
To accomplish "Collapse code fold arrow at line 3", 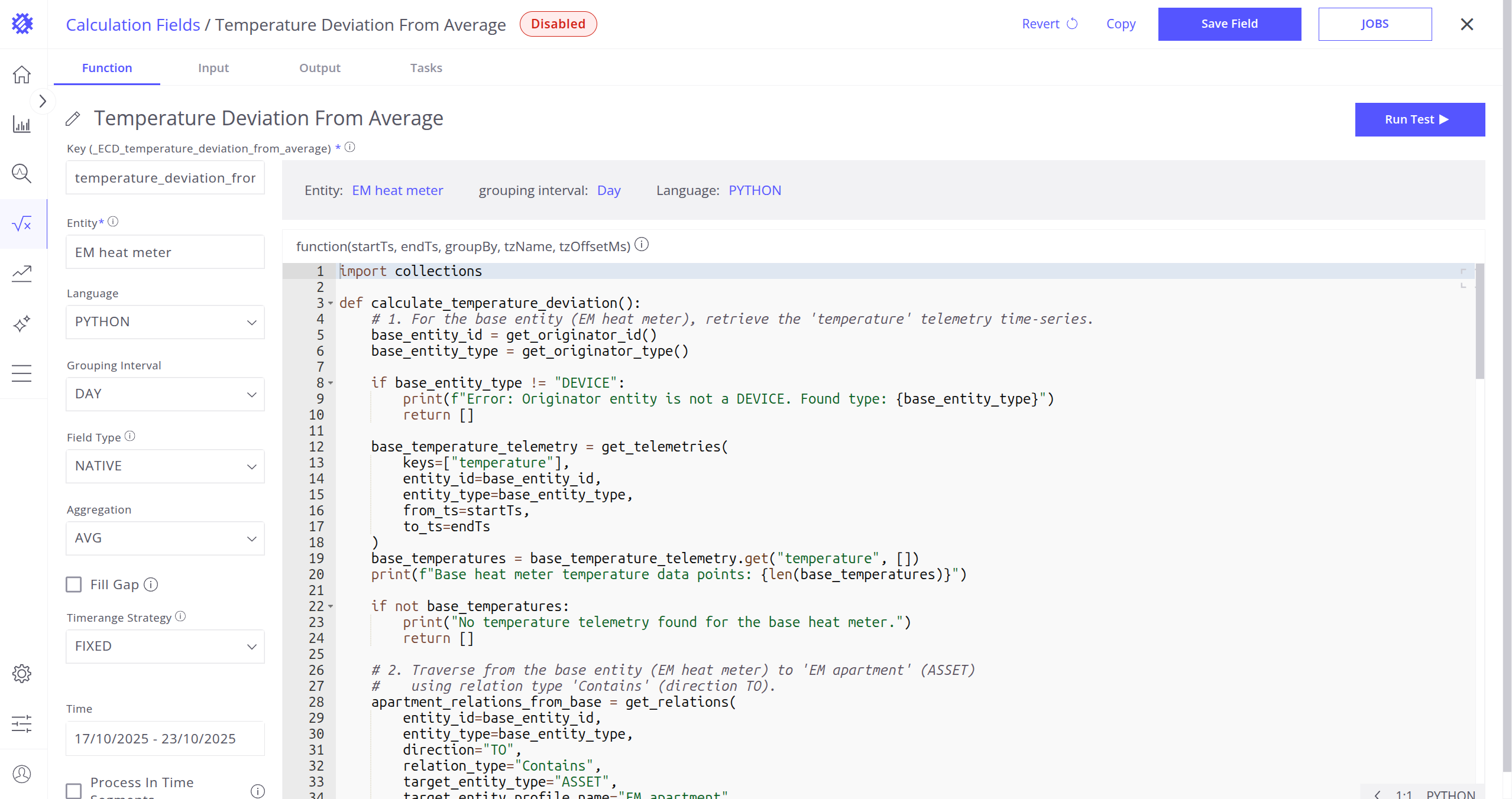I will [x=331, y=303].
